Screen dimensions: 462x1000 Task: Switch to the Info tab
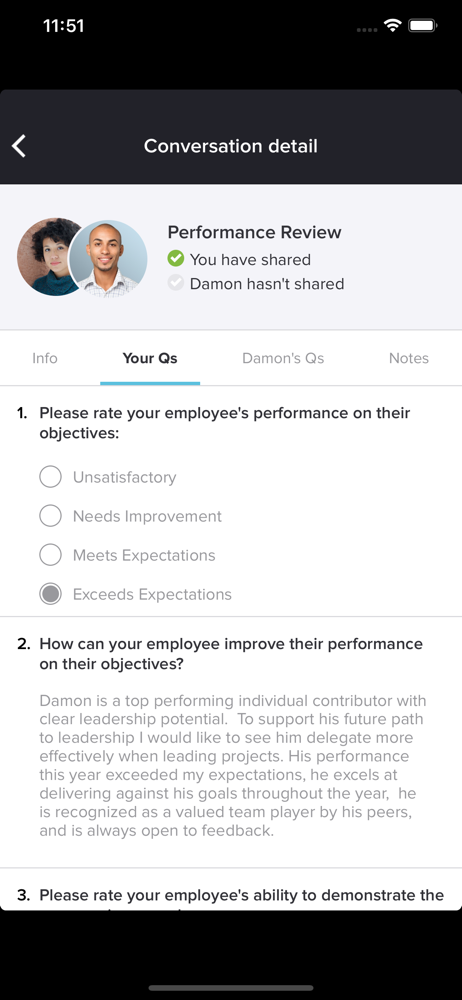click(45, 358)
